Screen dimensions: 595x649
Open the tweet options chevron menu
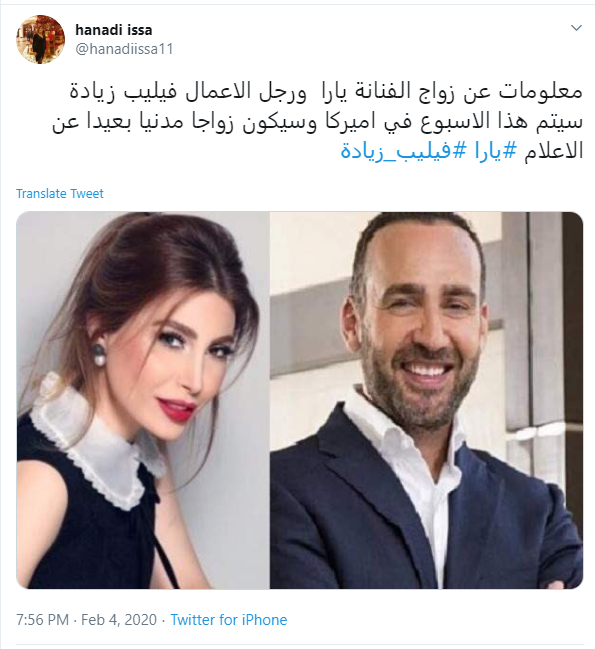click(576, 28)
